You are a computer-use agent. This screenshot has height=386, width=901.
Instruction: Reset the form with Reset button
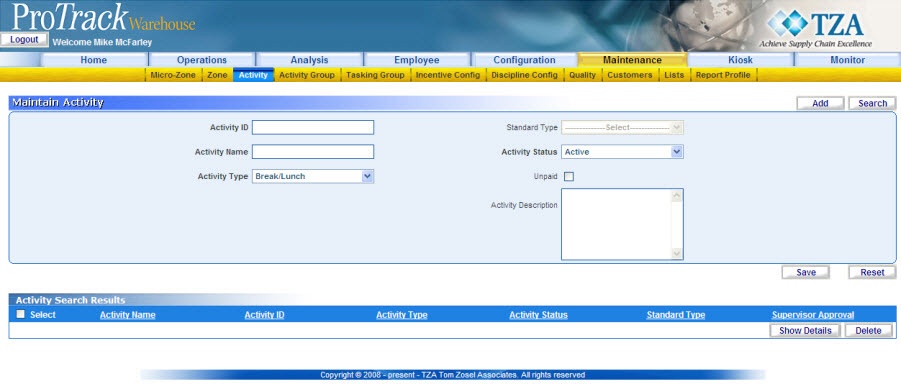(x=872, y=272)
